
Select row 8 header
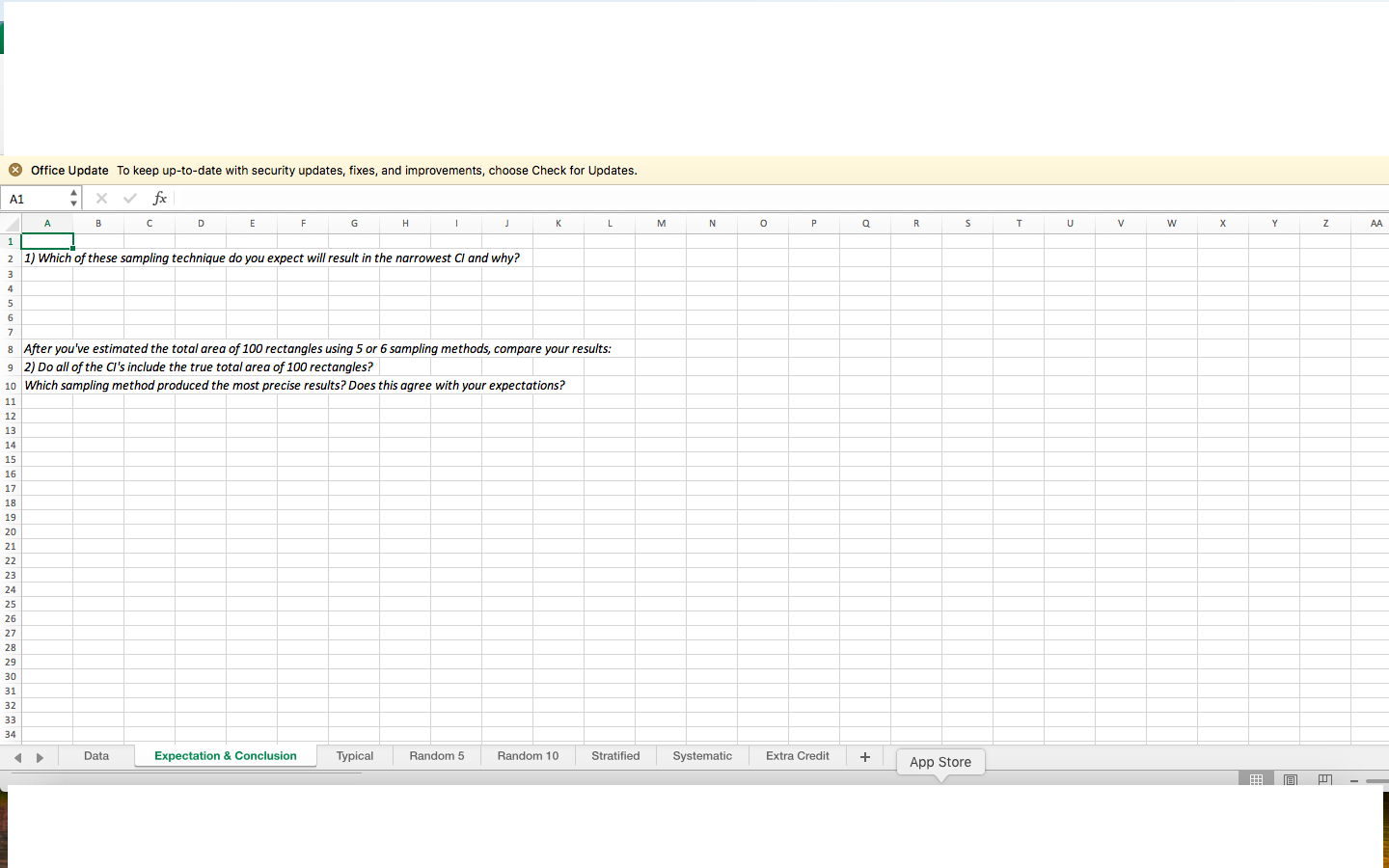[11, 349]
